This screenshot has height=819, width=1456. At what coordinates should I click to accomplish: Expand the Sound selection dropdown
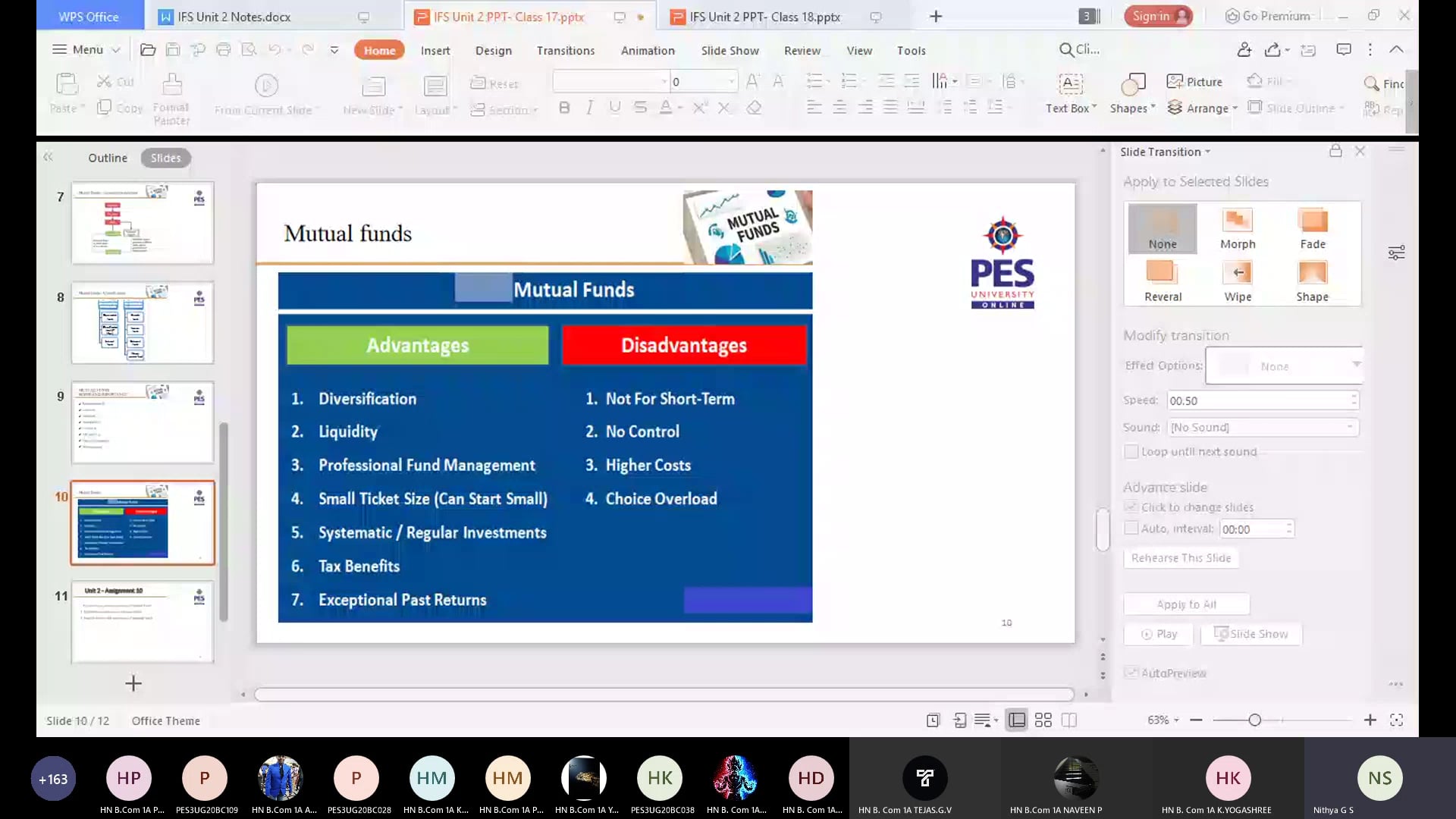(1351, 427)
